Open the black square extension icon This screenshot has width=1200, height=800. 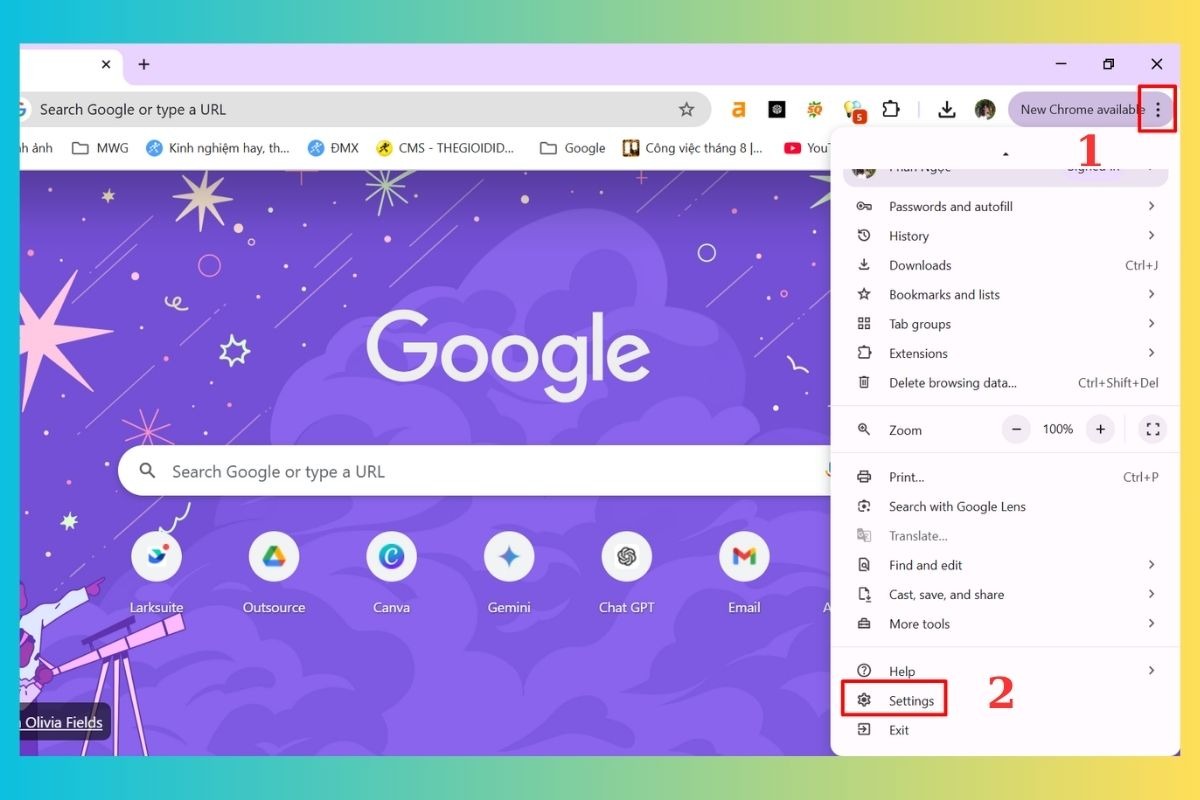click(777, 110)
